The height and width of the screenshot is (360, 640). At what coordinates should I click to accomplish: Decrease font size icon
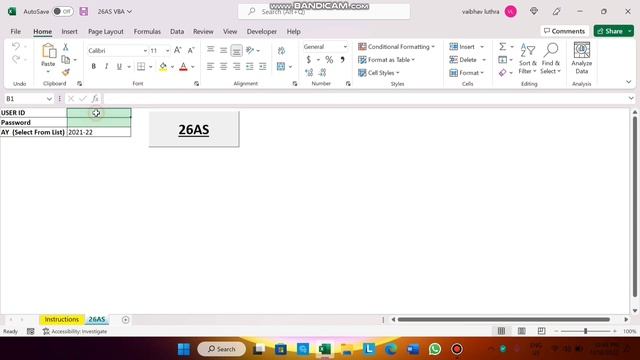(191, 50)
